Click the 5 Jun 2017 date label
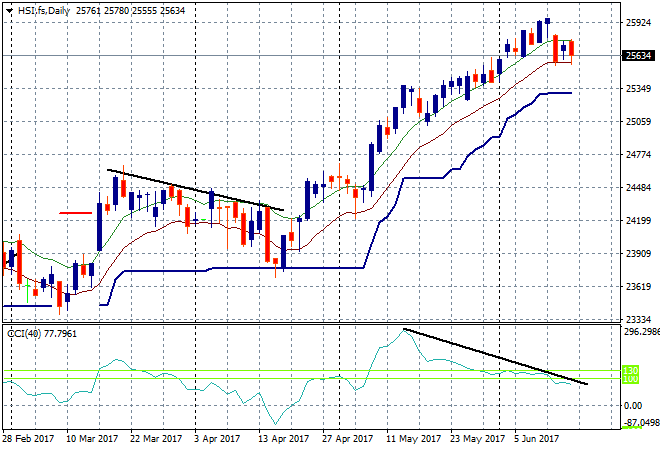660x450 pixels. 536,439
